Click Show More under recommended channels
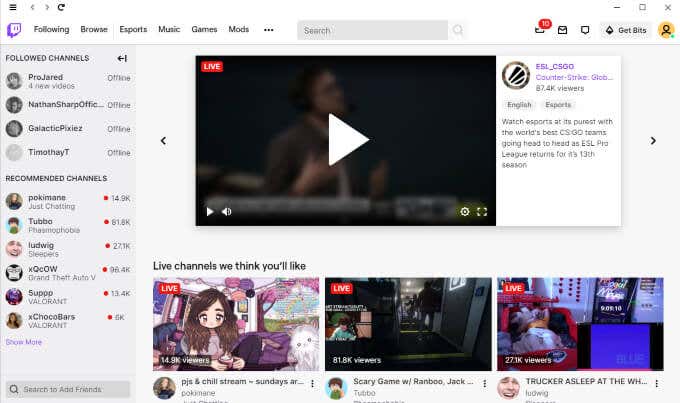Viewport: 680px width, 403px height. 24,342
